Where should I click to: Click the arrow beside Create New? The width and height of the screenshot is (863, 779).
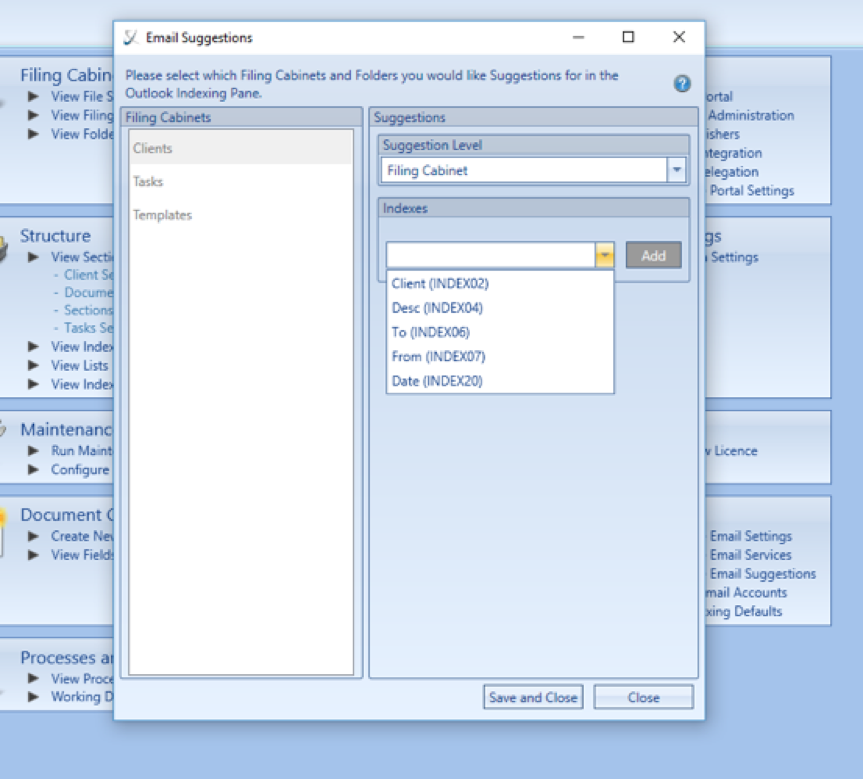pyautogui.click(x=34, y=536)
